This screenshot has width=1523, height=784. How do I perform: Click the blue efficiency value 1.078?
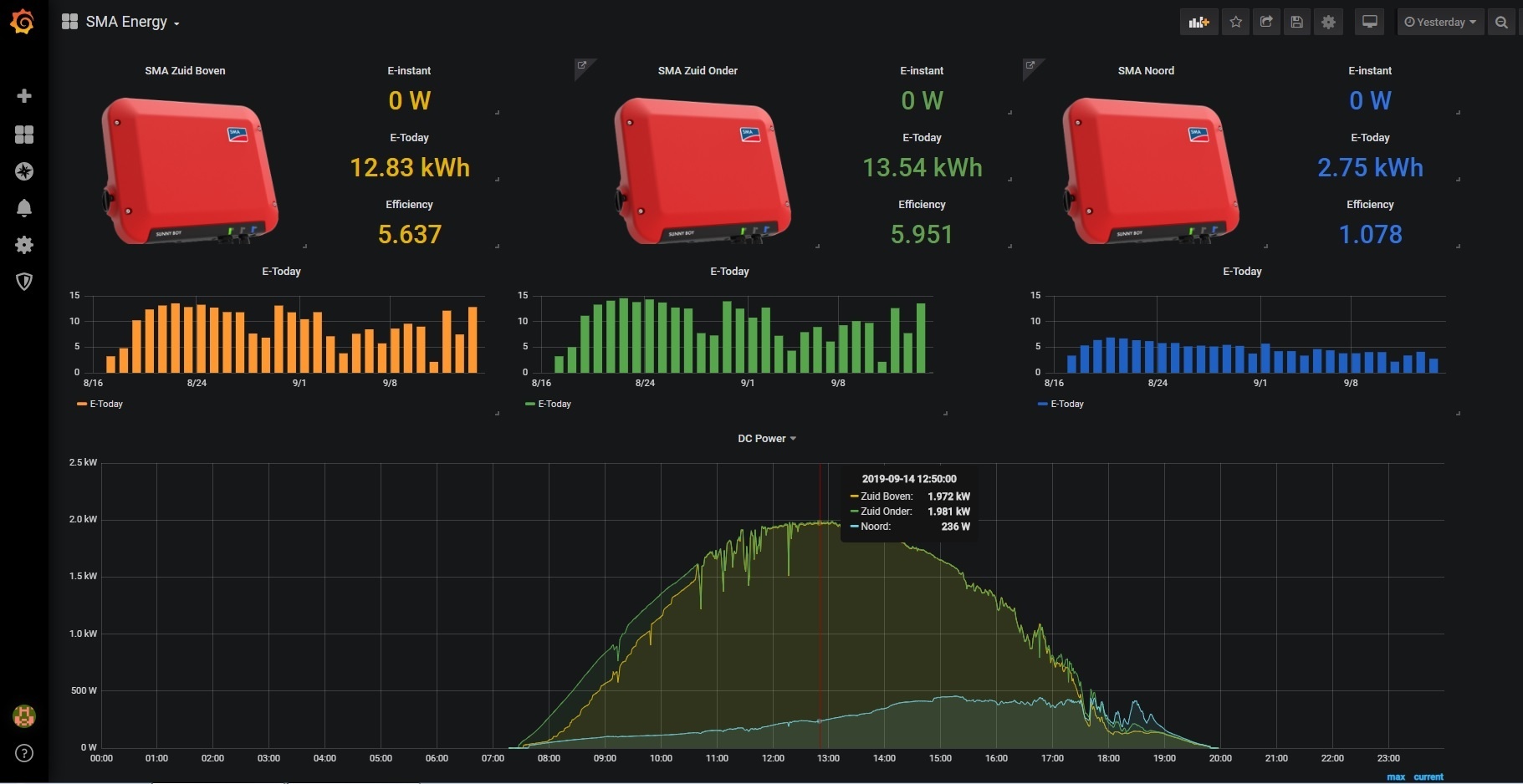click(x=1370, y=235)
